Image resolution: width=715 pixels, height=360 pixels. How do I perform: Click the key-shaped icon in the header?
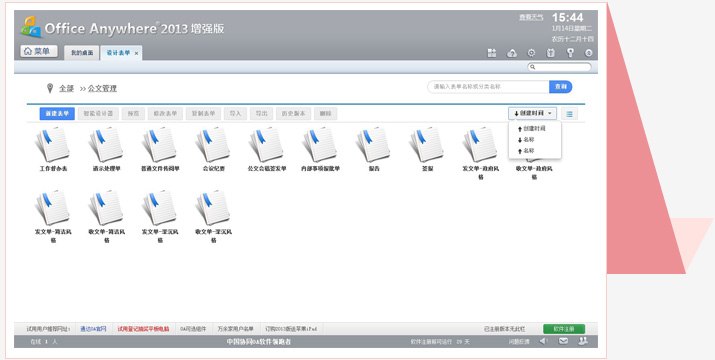(570, 53)
